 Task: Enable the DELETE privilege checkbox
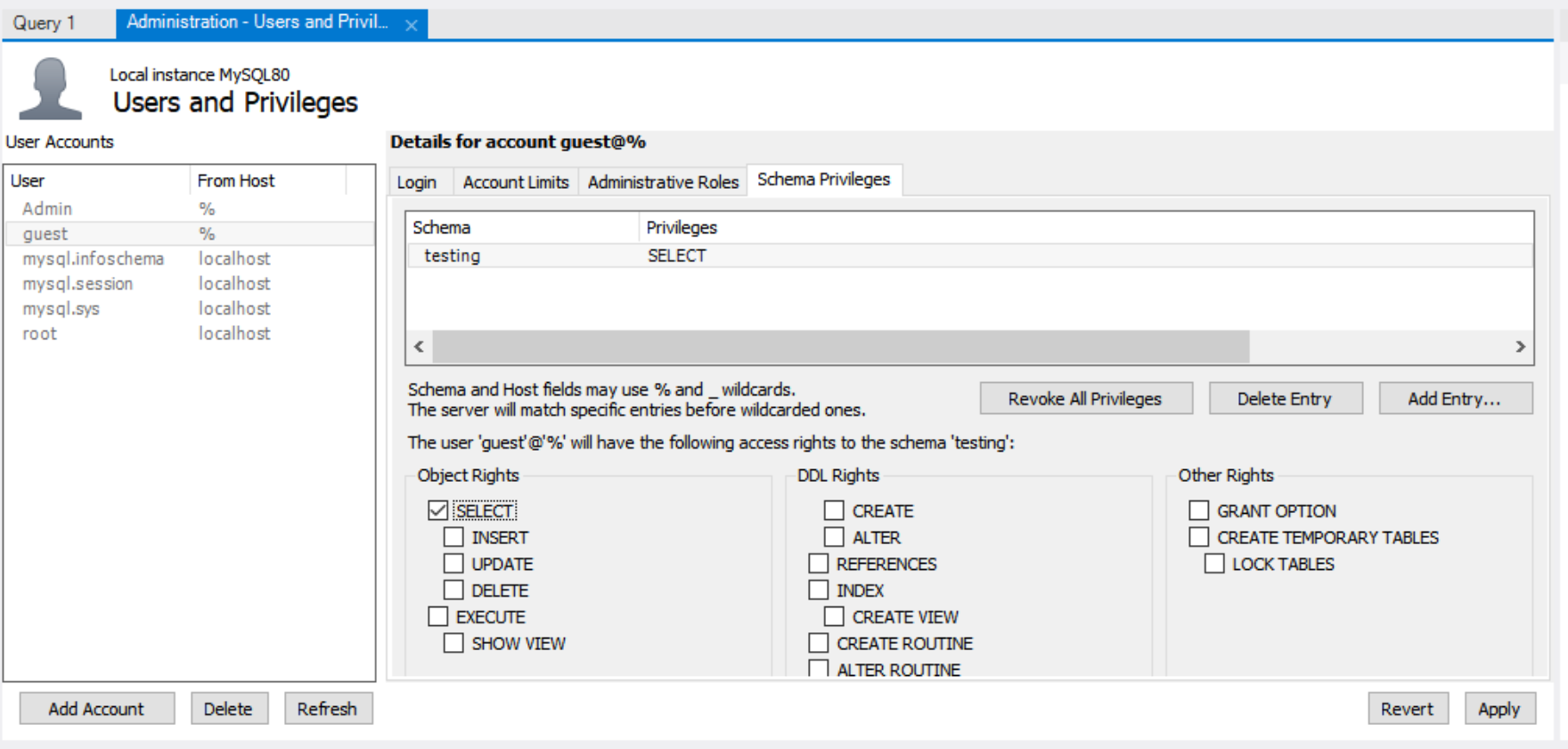click(x=453, y=590)
